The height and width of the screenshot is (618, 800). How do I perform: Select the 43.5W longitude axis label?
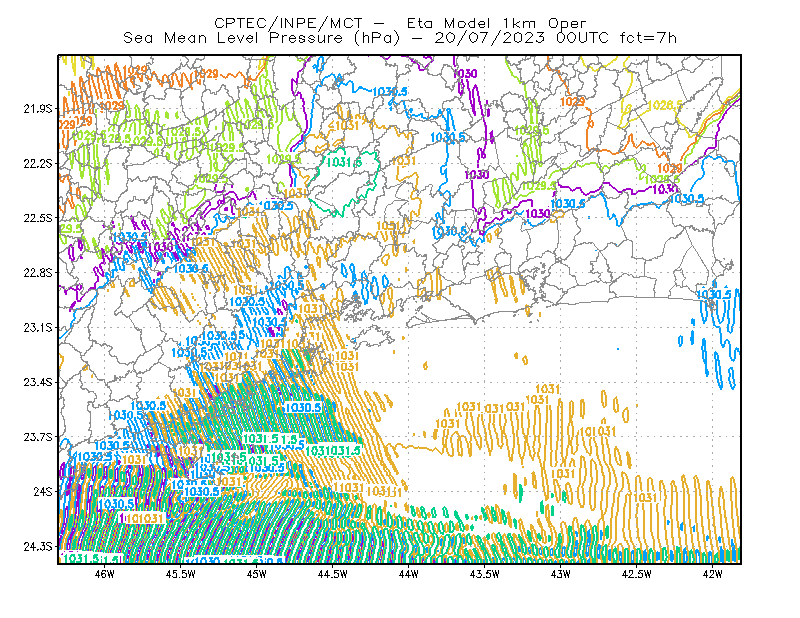click(485, 574)
